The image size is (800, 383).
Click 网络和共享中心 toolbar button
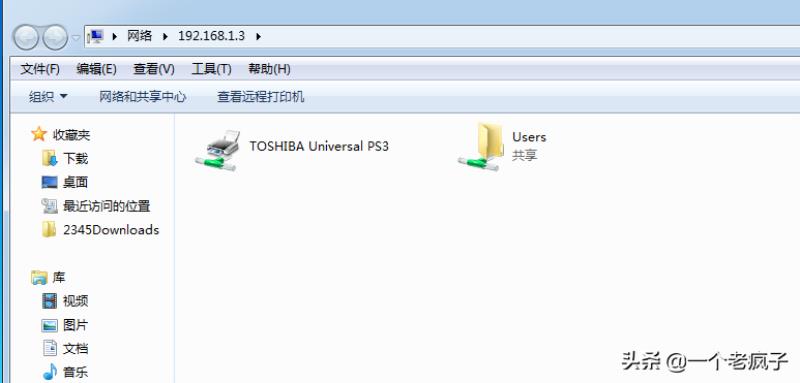click(x=142, y=96)
